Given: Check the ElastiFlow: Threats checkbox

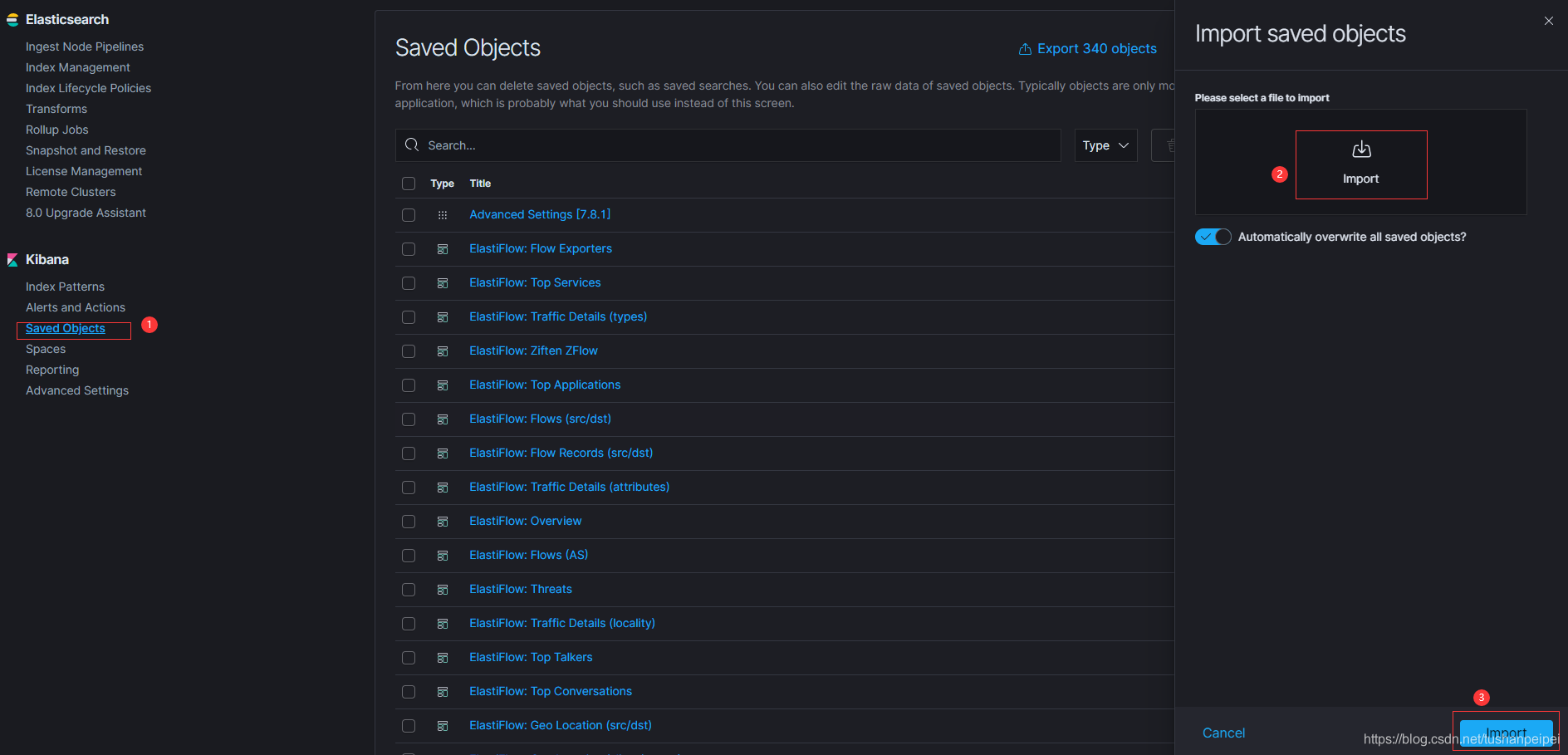Looking at the screenshot, I should point(409,590).
